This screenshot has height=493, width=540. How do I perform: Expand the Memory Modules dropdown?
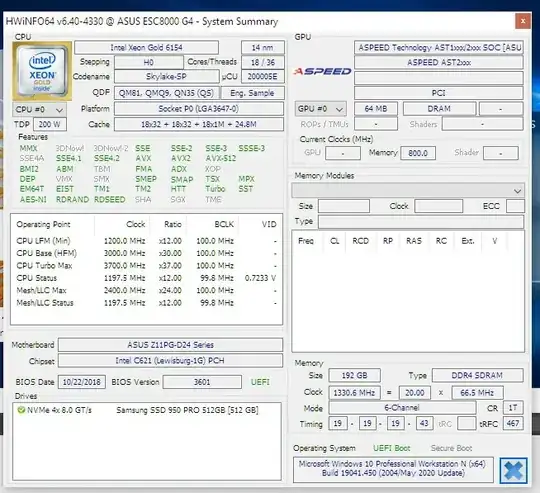point(408,191)
